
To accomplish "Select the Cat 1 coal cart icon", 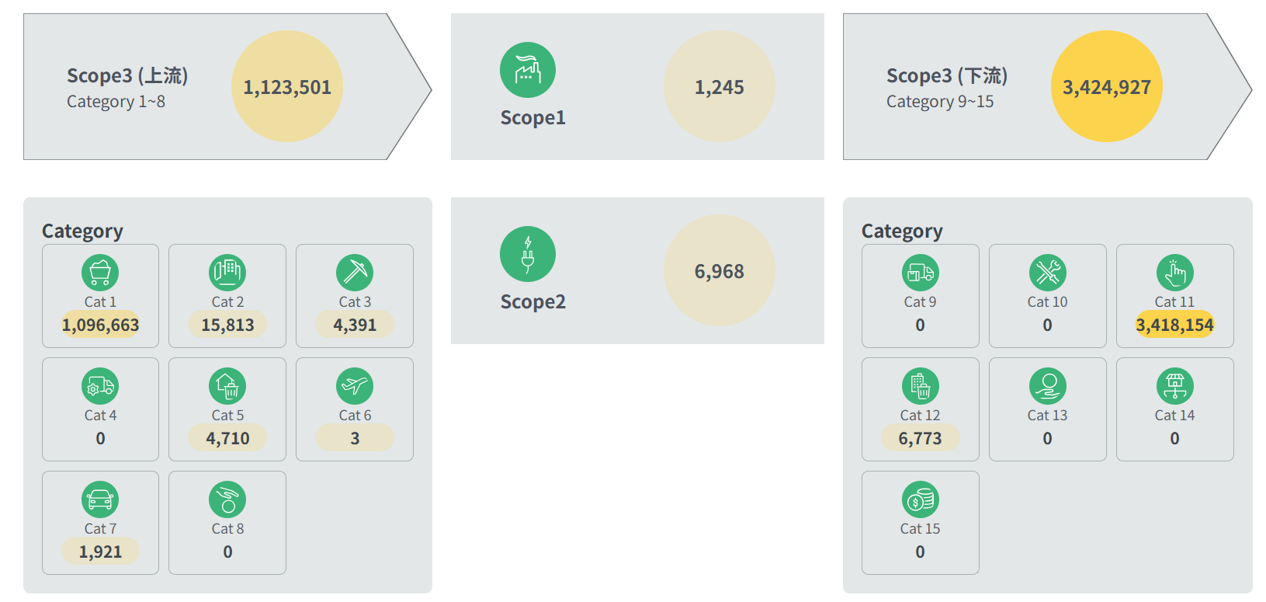I will point(100,272).
